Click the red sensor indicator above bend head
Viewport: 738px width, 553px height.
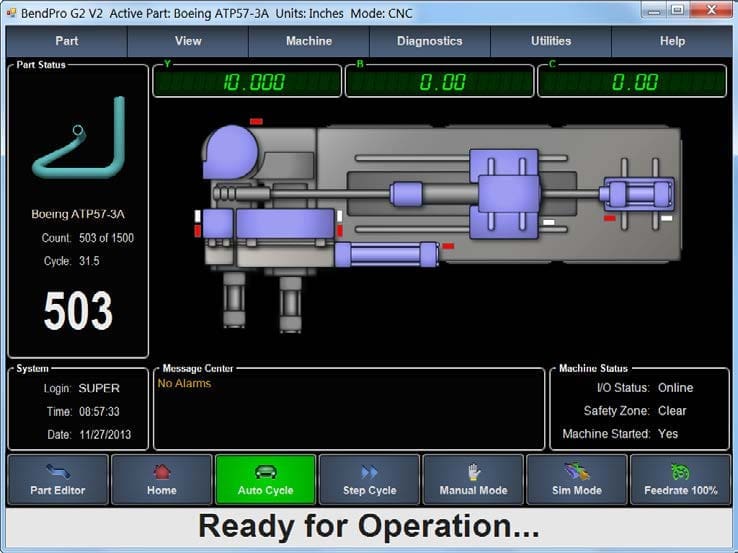[x=256, y=121]
